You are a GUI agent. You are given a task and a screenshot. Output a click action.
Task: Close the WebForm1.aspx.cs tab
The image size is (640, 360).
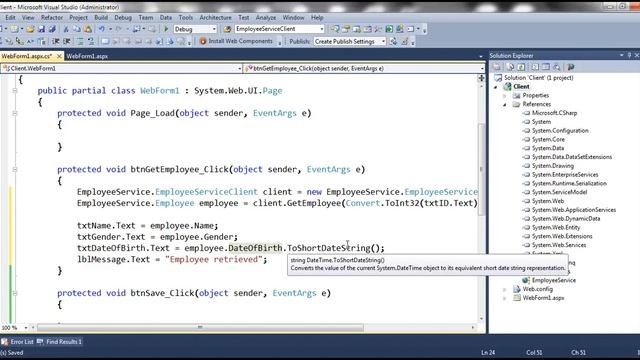click(59, 56)
